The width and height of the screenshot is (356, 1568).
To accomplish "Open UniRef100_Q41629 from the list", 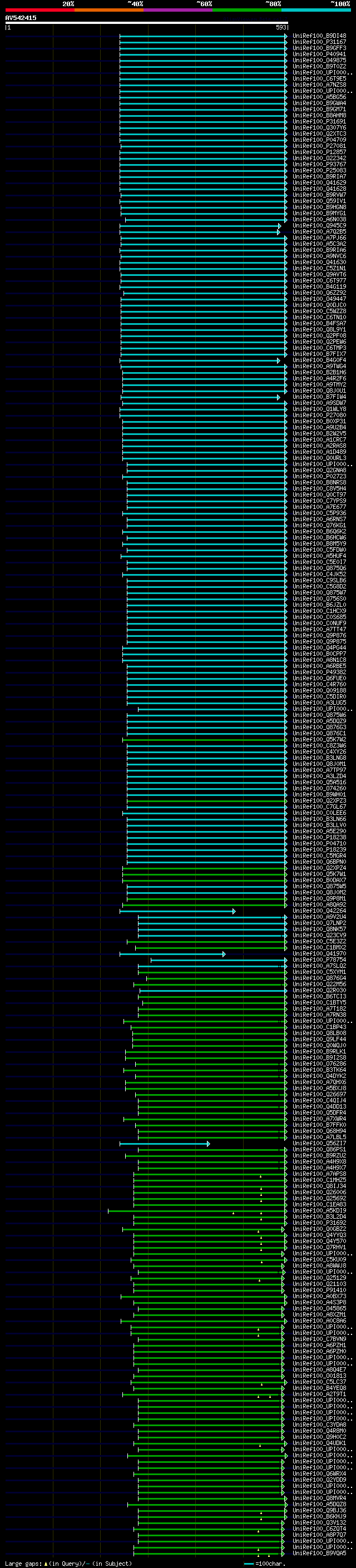I will [x=319, y=182].
